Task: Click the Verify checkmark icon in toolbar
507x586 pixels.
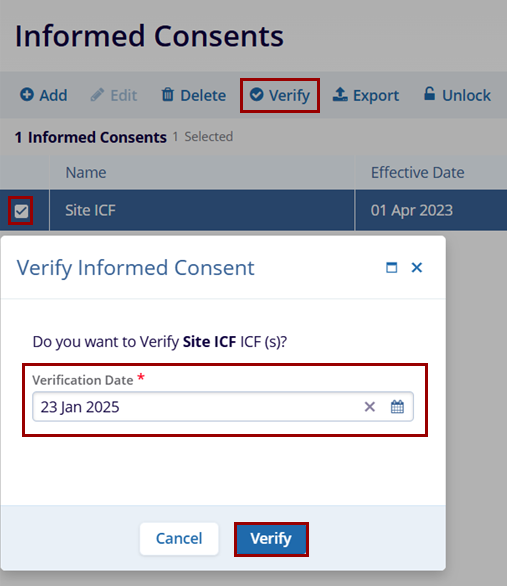Action: (256, 94)
